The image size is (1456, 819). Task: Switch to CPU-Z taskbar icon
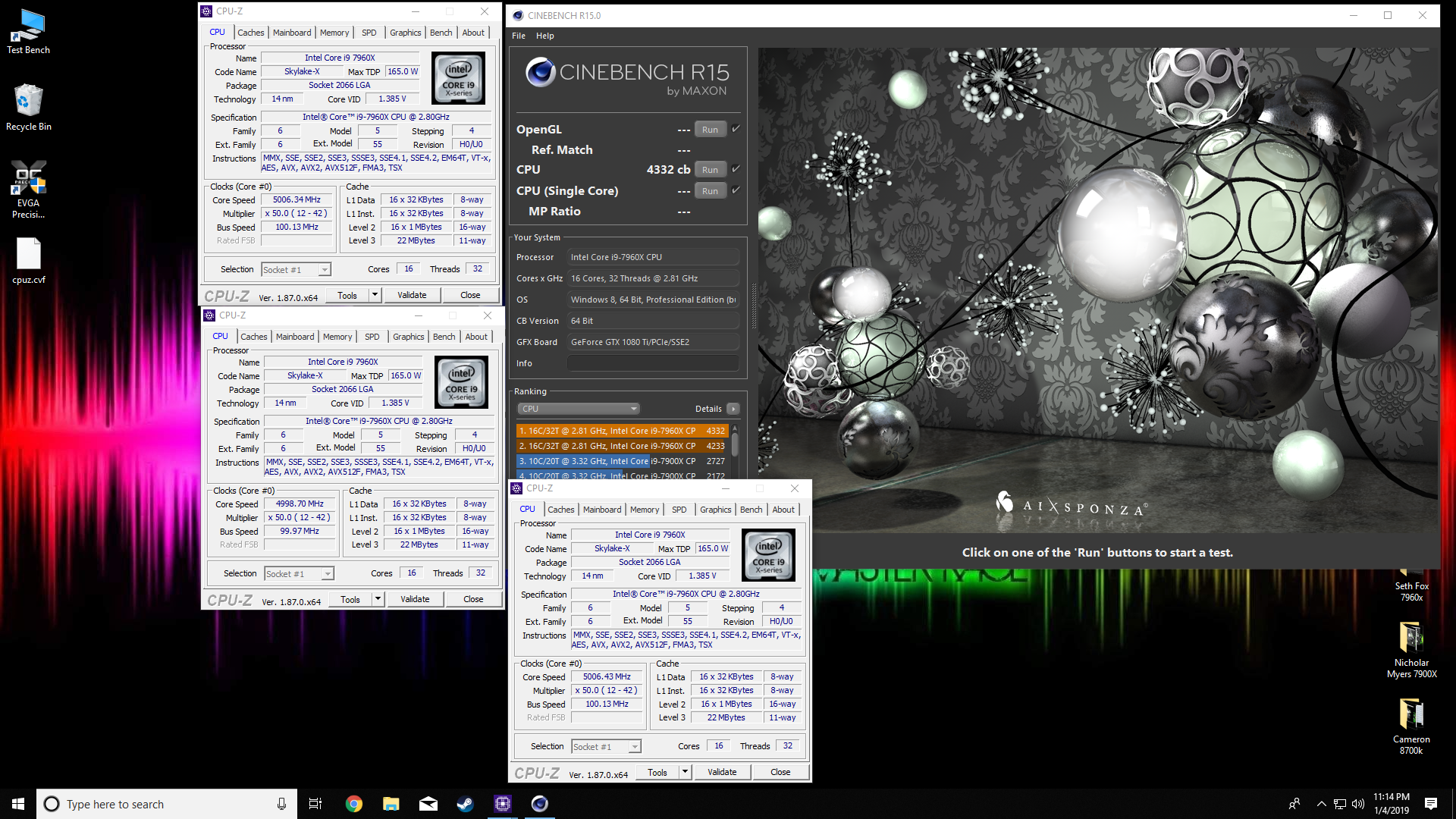(x=502, y=804)
